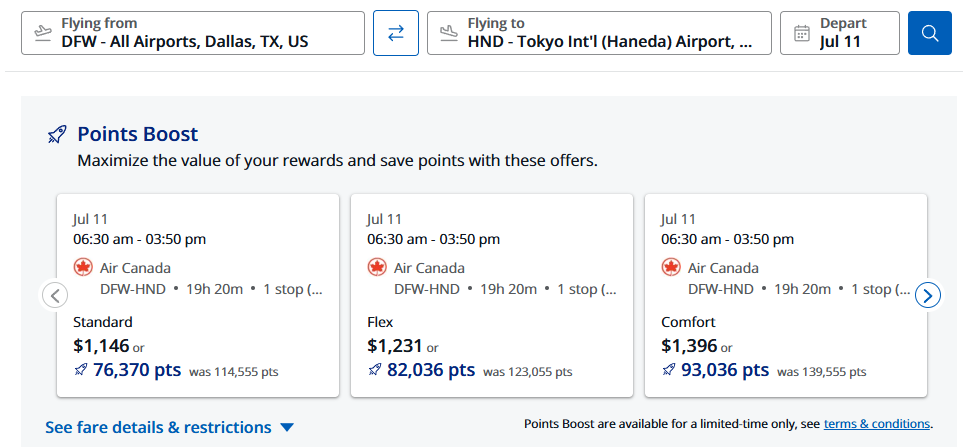Open the Depart Jul 11 date picker
Screen dimensions: 963x447
[x=840, y=33]
